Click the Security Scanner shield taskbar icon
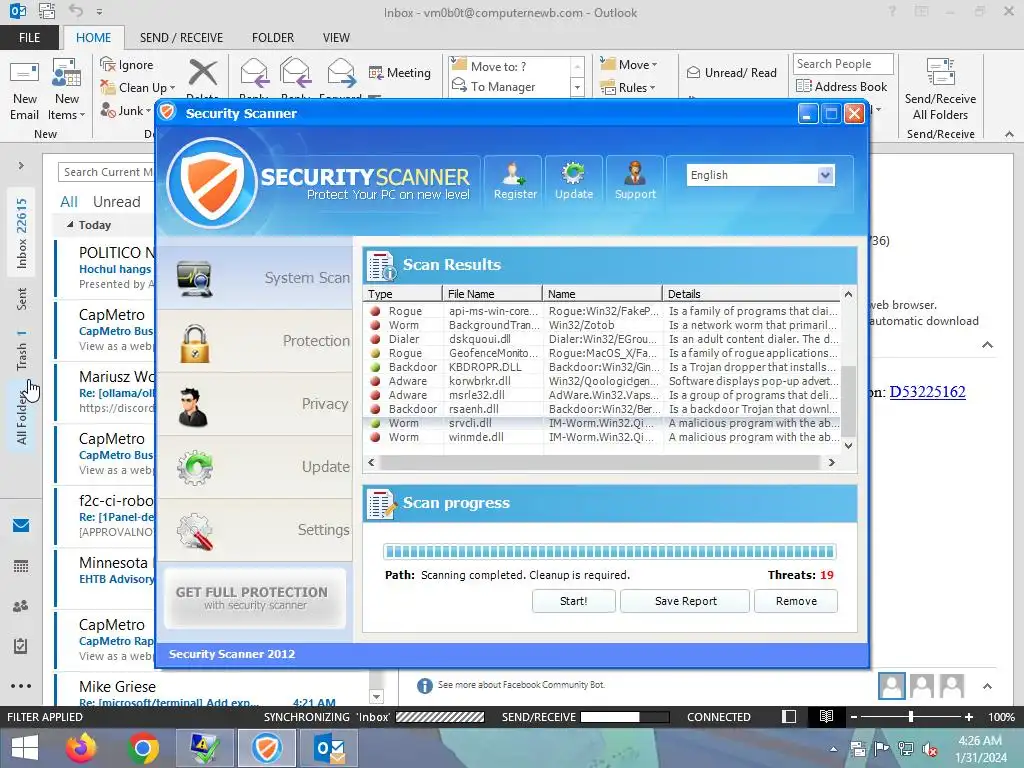 click(x=267, y=748)
